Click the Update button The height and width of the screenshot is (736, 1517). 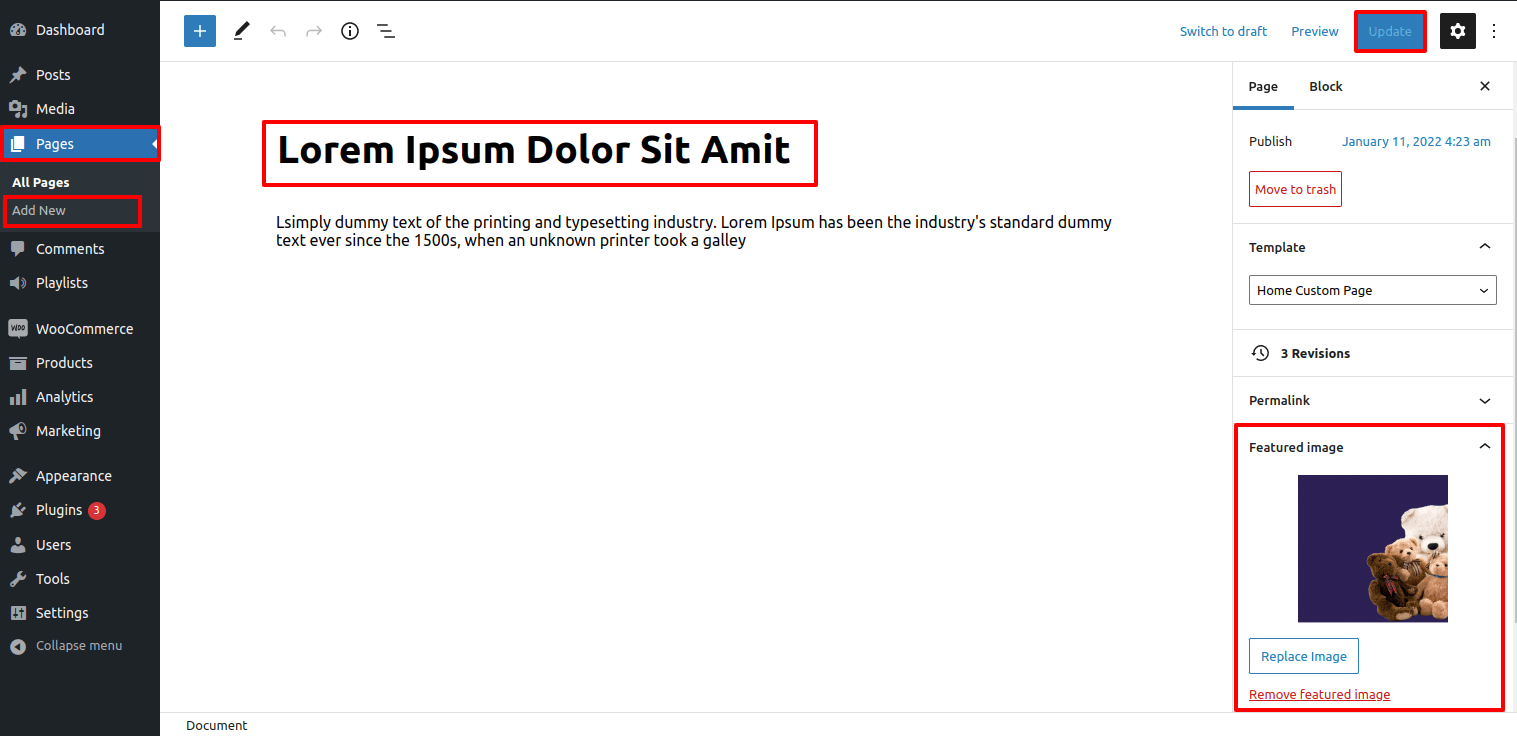1390,31
